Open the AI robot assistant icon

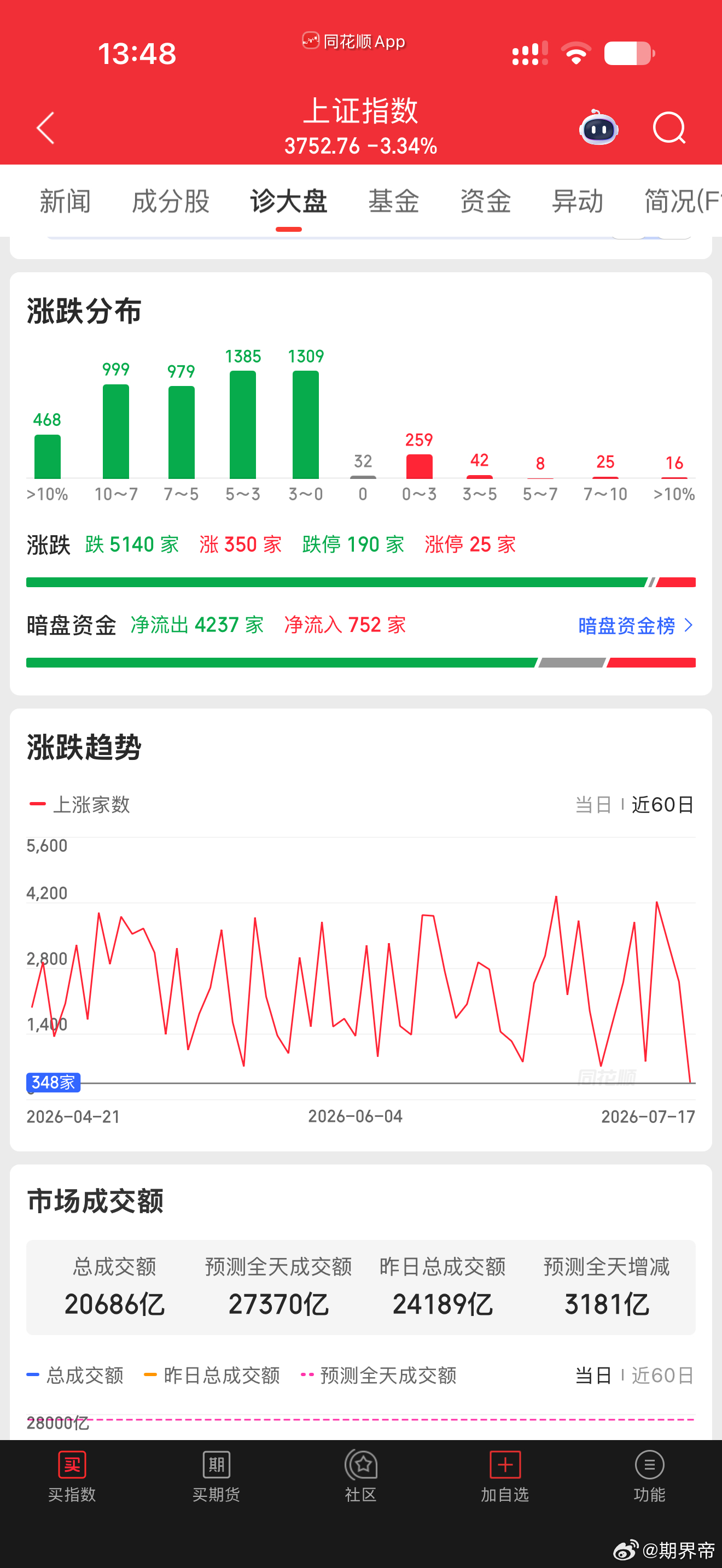(x=598, y=128)
